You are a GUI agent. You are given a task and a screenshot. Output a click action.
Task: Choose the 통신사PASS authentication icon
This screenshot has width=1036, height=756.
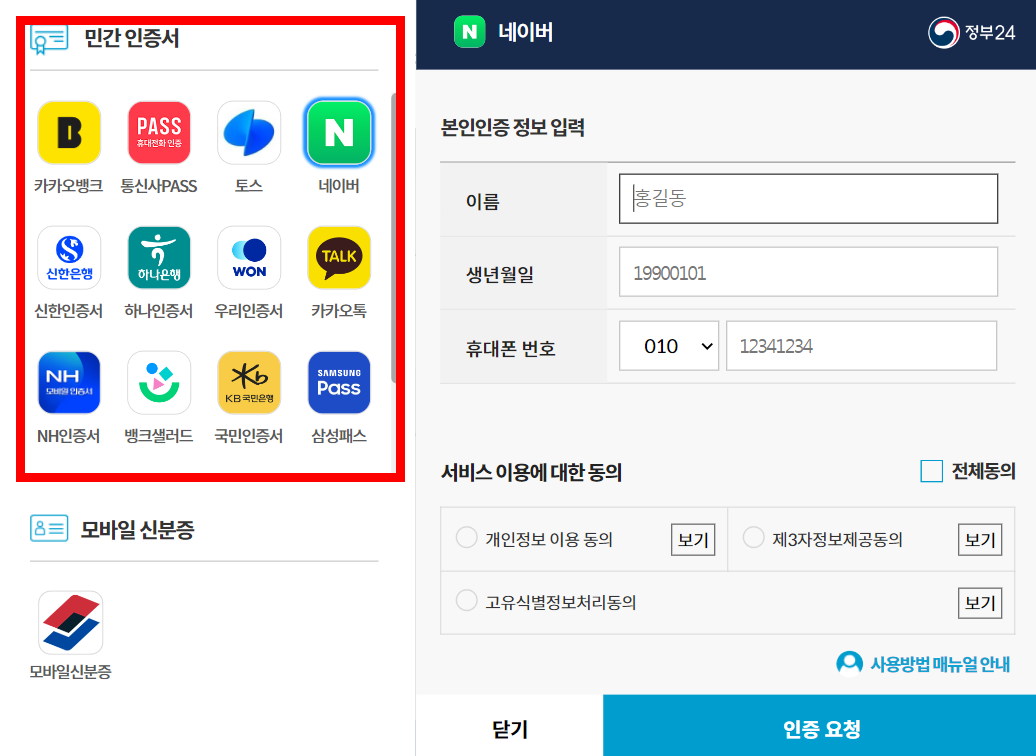(158, 131)
